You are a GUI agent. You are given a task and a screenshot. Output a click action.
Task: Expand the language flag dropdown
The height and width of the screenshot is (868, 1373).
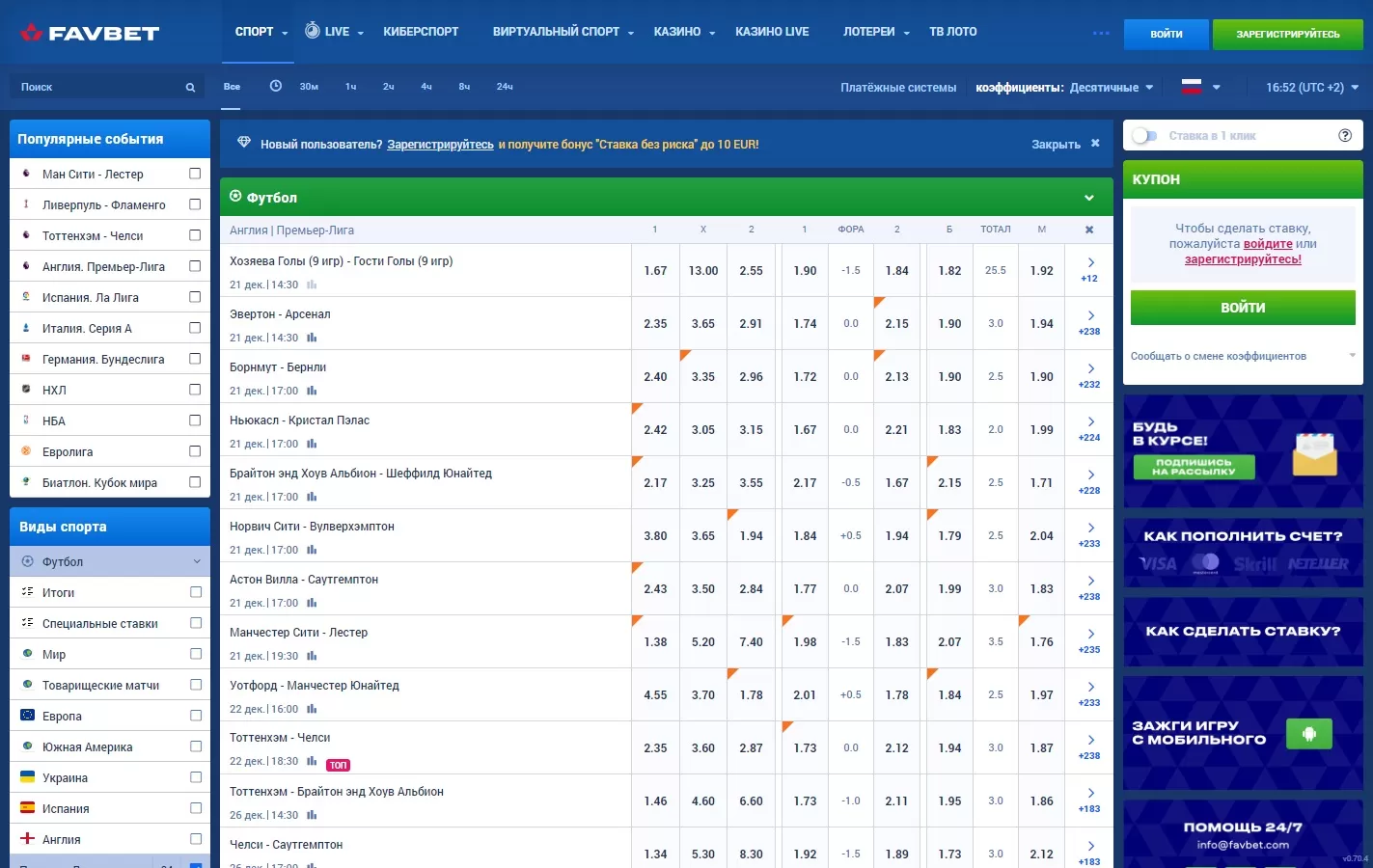click(1201, 87)
